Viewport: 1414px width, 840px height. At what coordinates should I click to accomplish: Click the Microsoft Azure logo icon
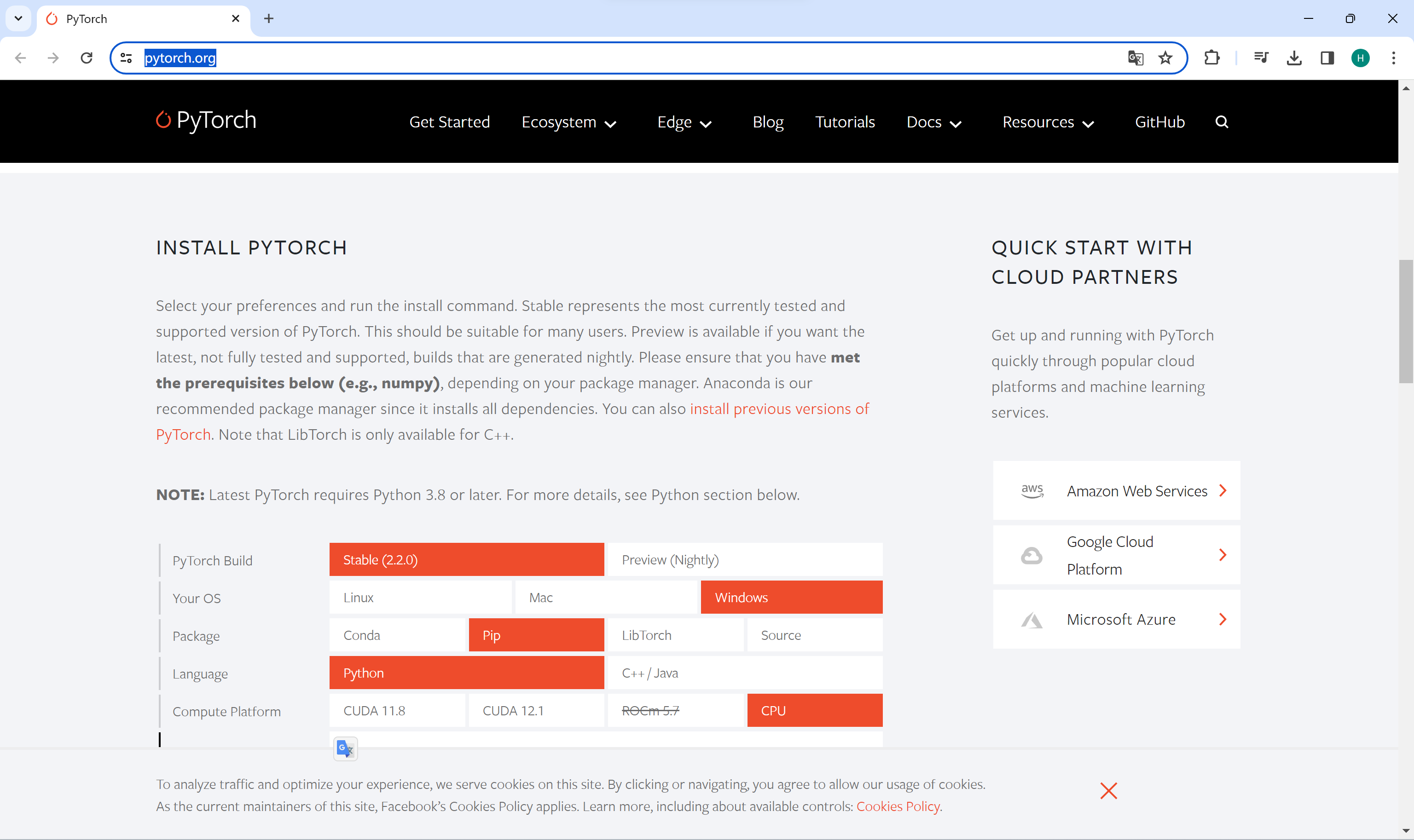pos(1031,620)
